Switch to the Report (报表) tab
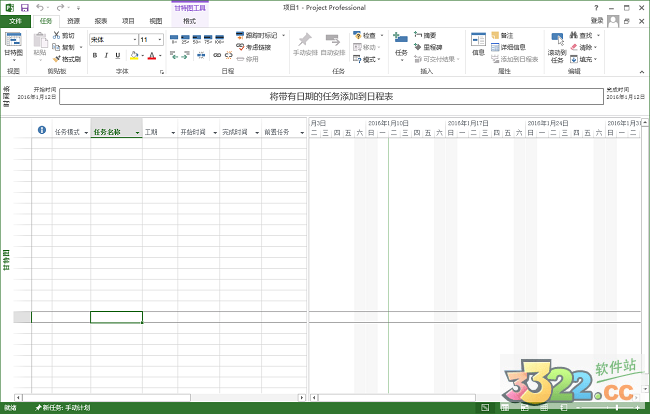This screenshot has width=650, height=414. (x=101, y=21)
